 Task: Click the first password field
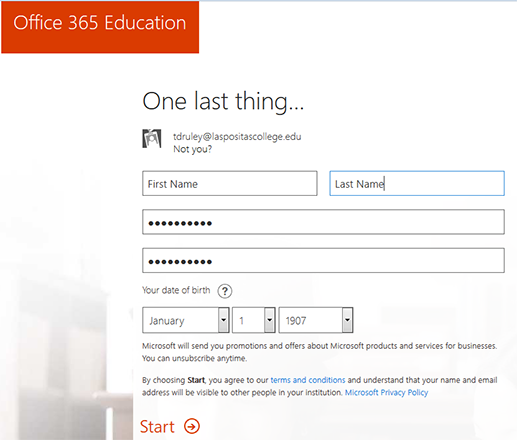click(x=323, y=222)
